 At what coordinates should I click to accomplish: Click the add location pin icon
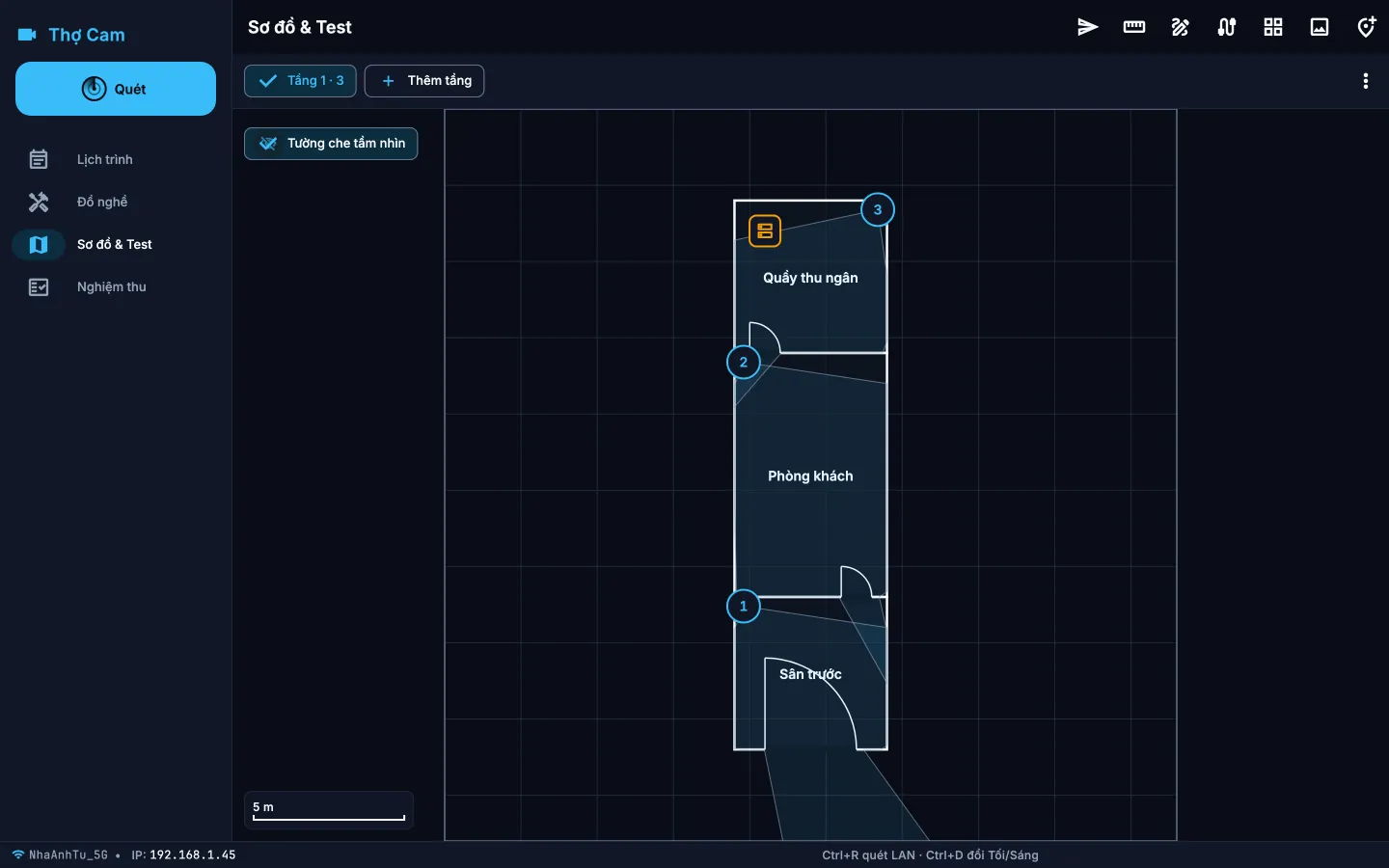click(x=1366, y=27)
